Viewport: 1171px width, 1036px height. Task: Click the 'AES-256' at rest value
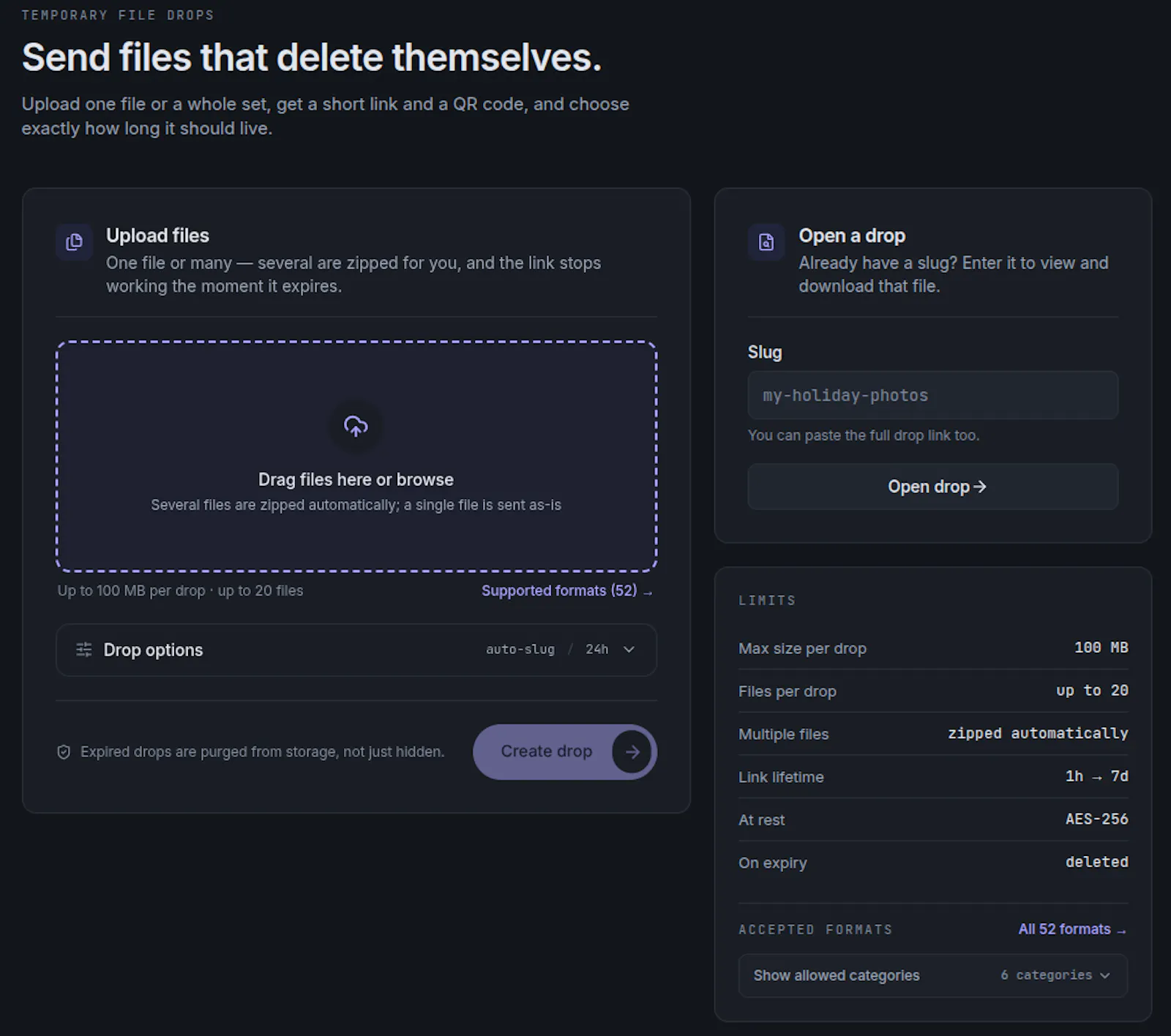(x=1096, y=819)
